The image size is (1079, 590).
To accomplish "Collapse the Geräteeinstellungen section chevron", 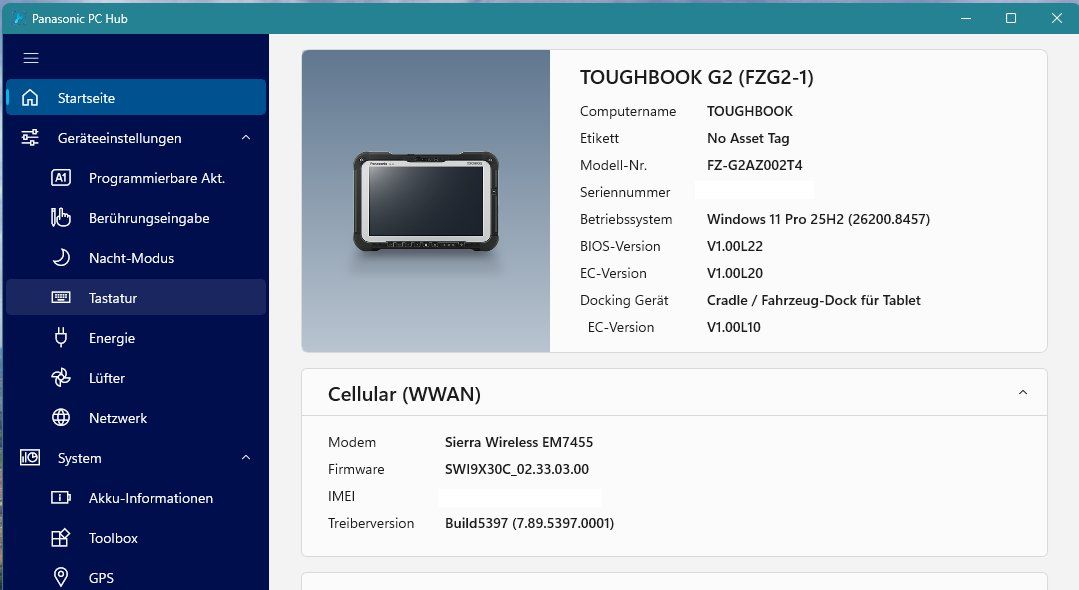I will coord(246,138).
